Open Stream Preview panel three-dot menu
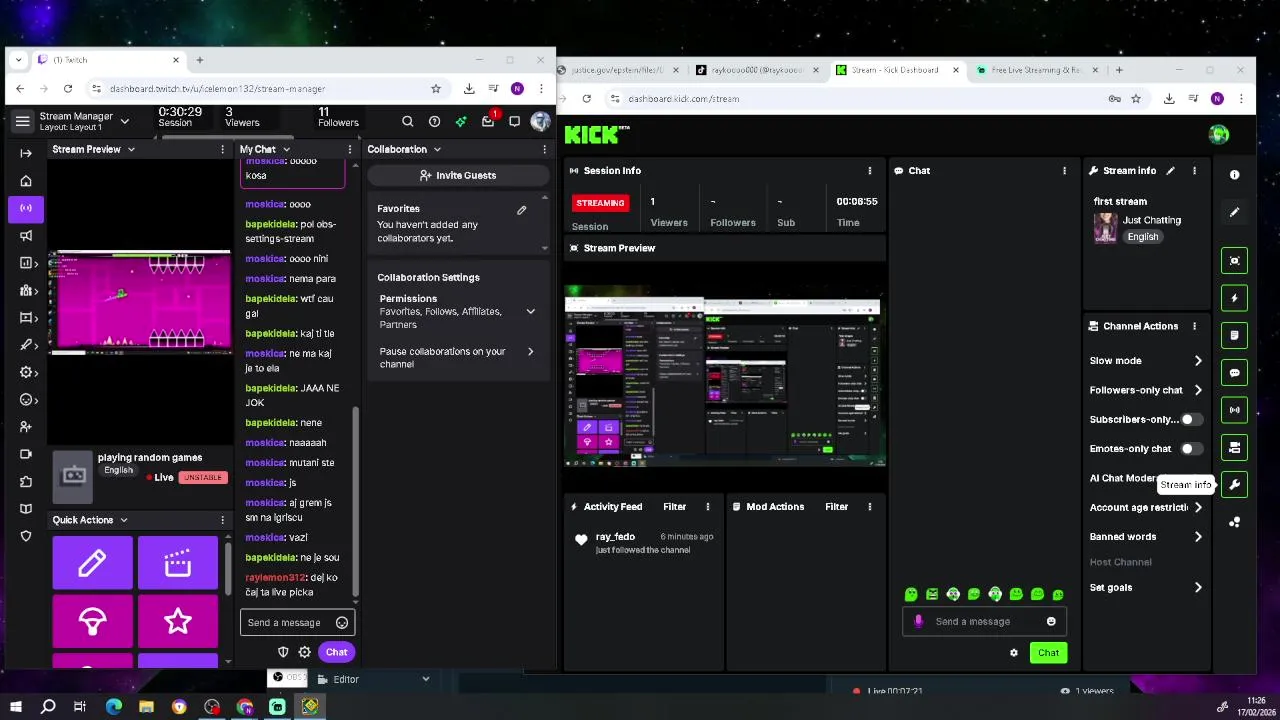Viewport: 1280px width, 720px height. 222,149
